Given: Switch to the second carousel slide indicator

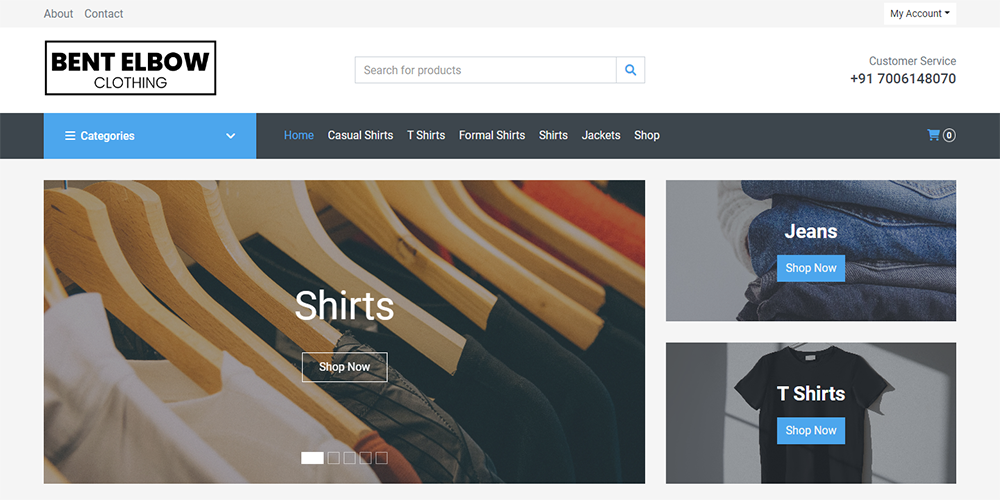Looking at the screenshot, I should 334,458.
